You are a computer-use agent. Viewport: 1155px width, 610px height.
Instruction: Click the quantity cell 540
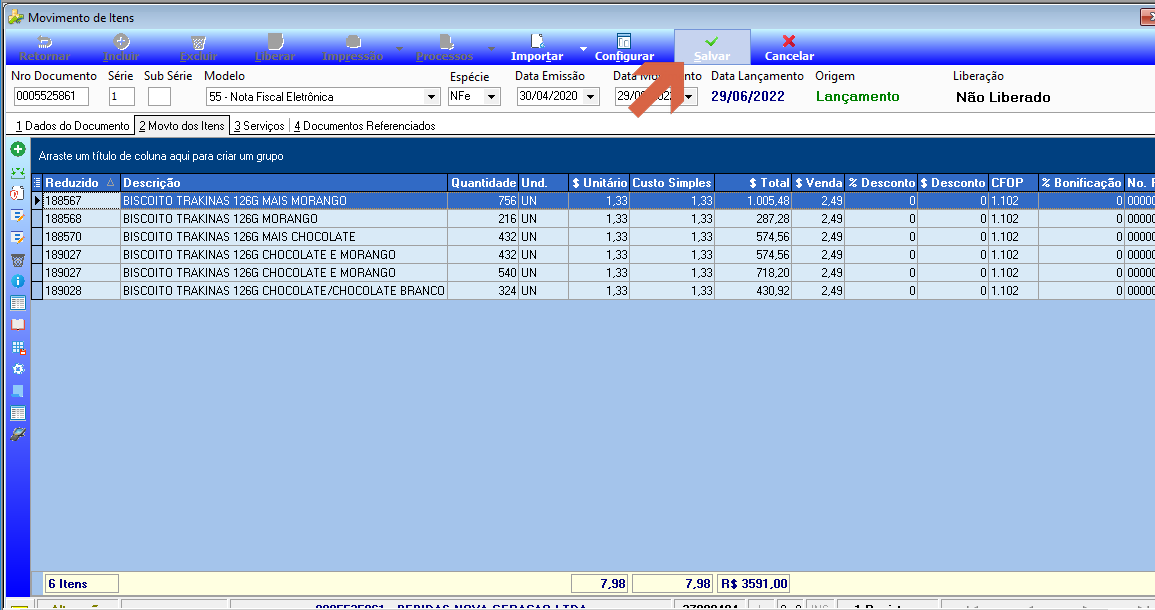483,273
